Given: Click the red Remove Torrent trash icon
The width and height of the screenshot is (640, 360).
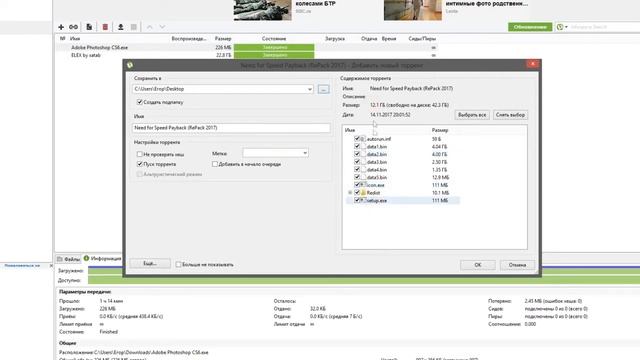Looking at the screenshot, I should click(x=105, y=27).
